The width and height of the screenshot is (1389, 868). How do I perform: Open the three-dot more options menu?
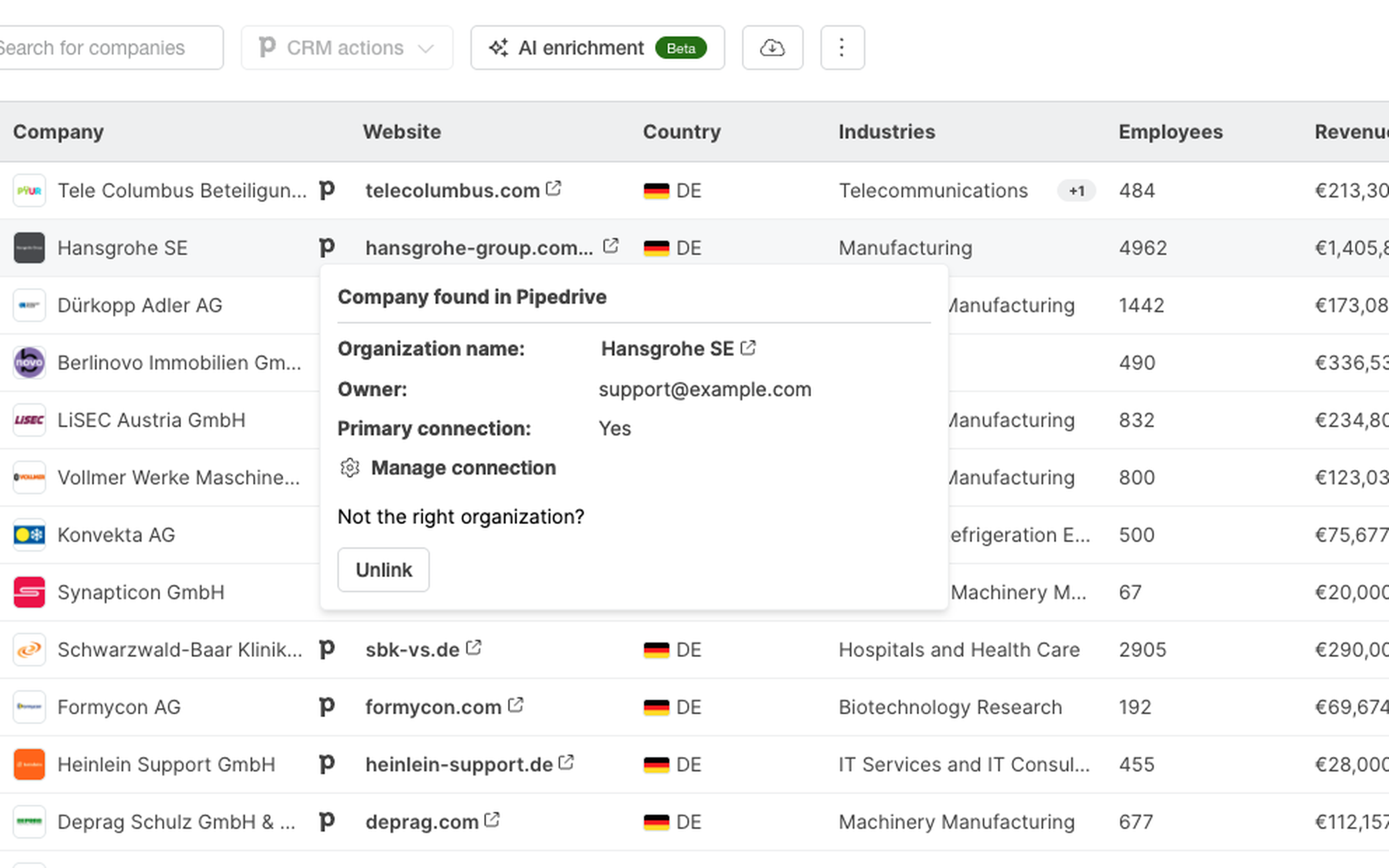coord(842,48)
